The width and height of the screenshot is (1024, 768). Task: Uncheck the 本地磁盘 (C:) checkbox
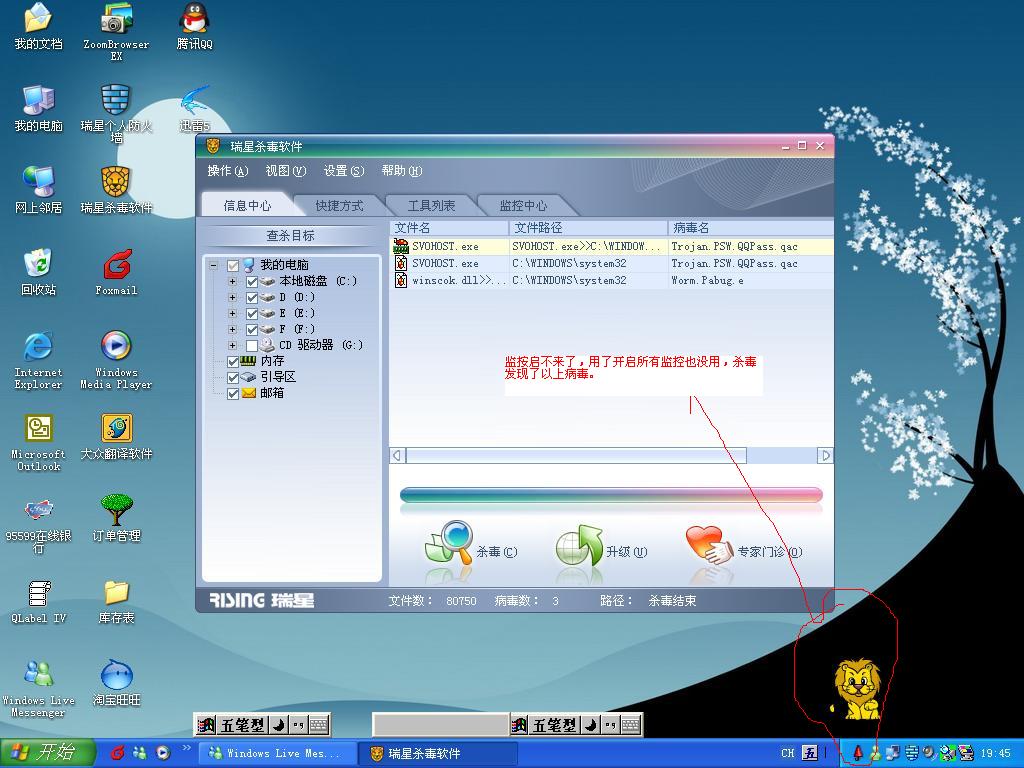coord(252,281)
